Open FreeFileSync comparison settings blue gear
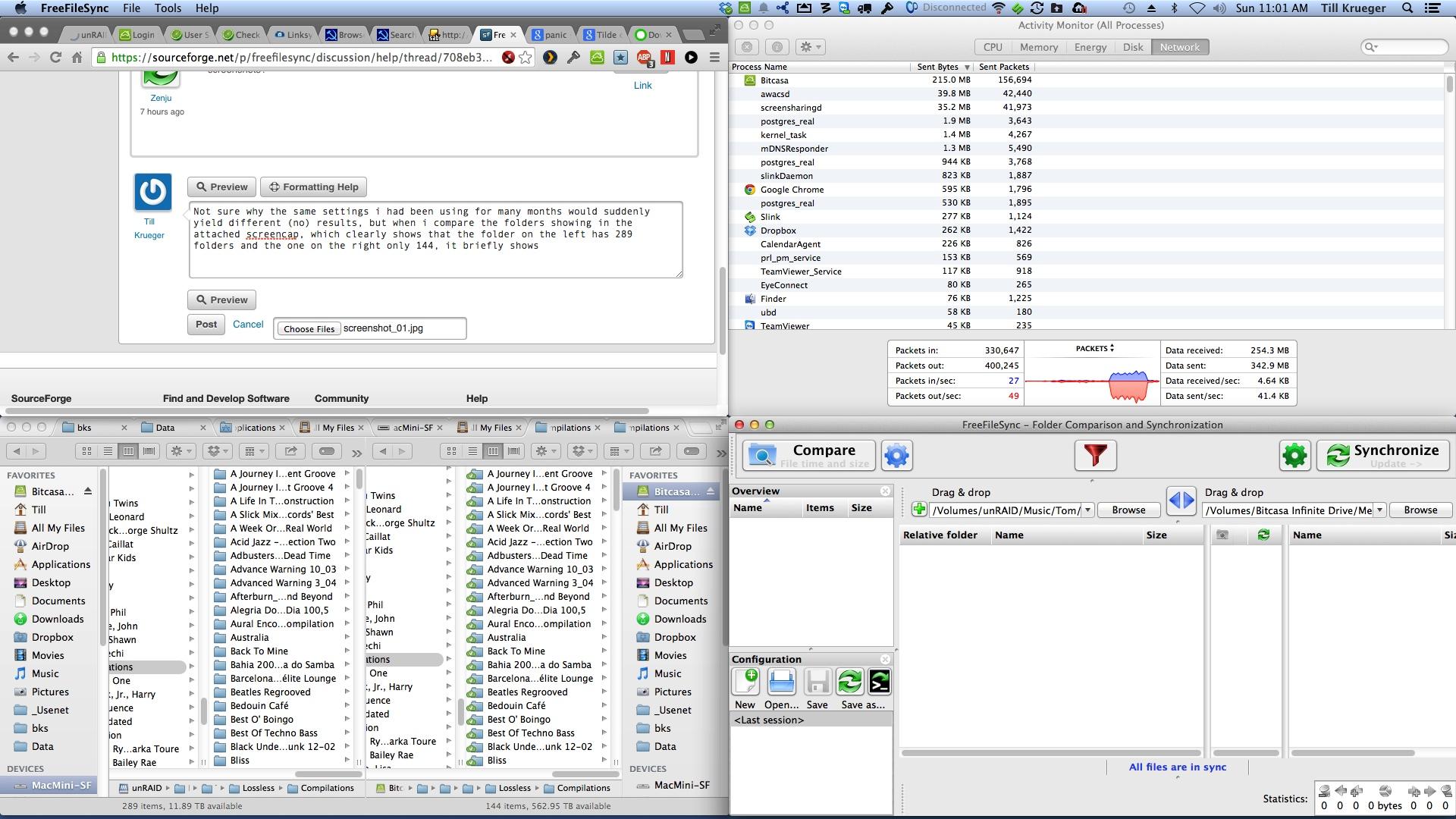 pos(896,456)
